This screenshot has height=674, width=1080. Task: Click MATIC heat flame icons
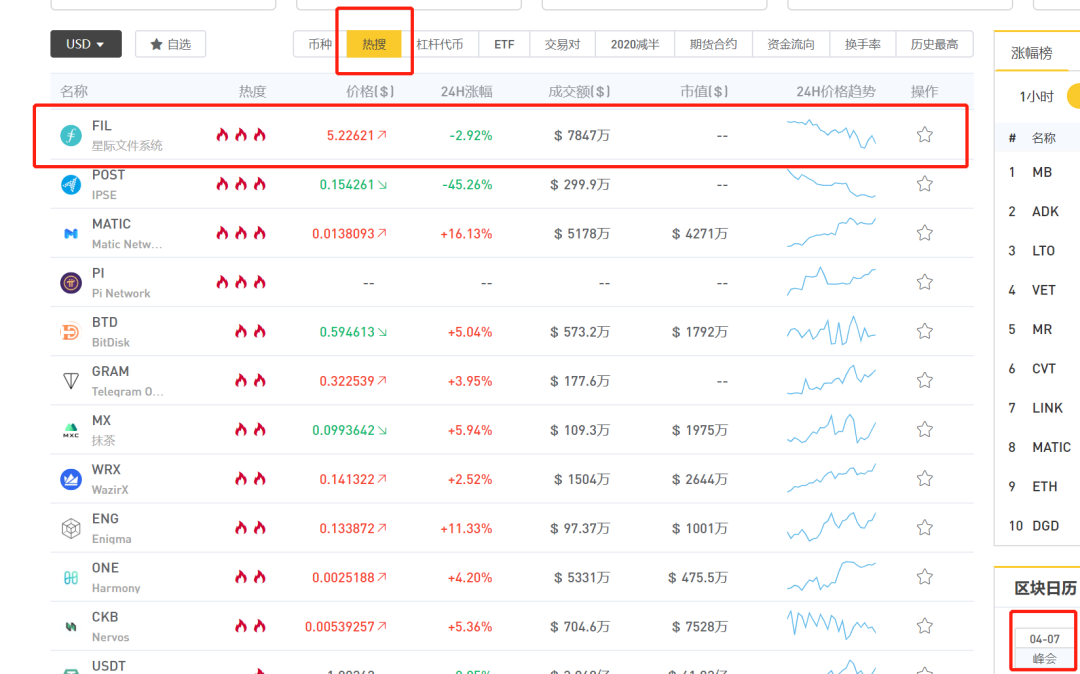[x=241, y=233]
